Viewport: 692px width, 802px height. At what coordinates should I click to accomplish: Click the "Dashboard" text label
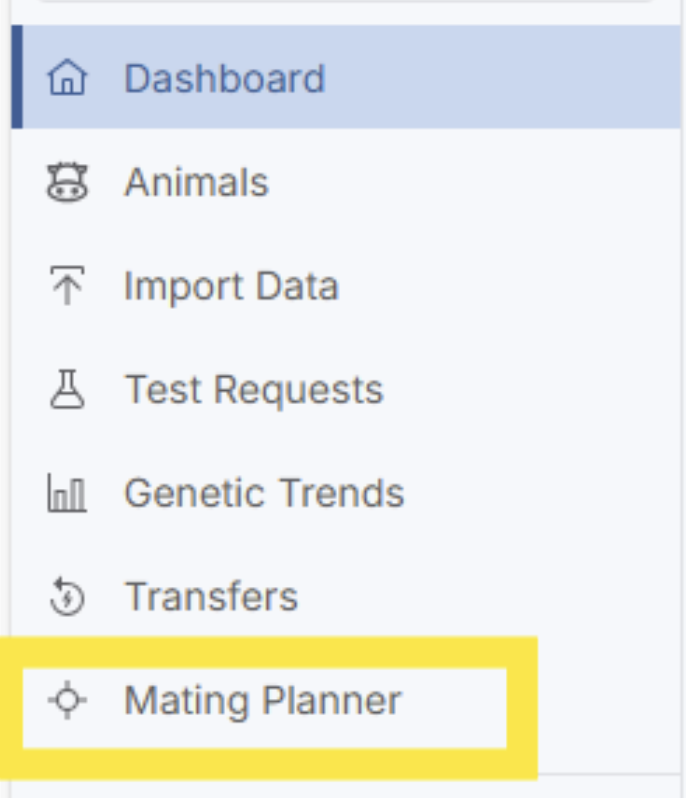224,79
